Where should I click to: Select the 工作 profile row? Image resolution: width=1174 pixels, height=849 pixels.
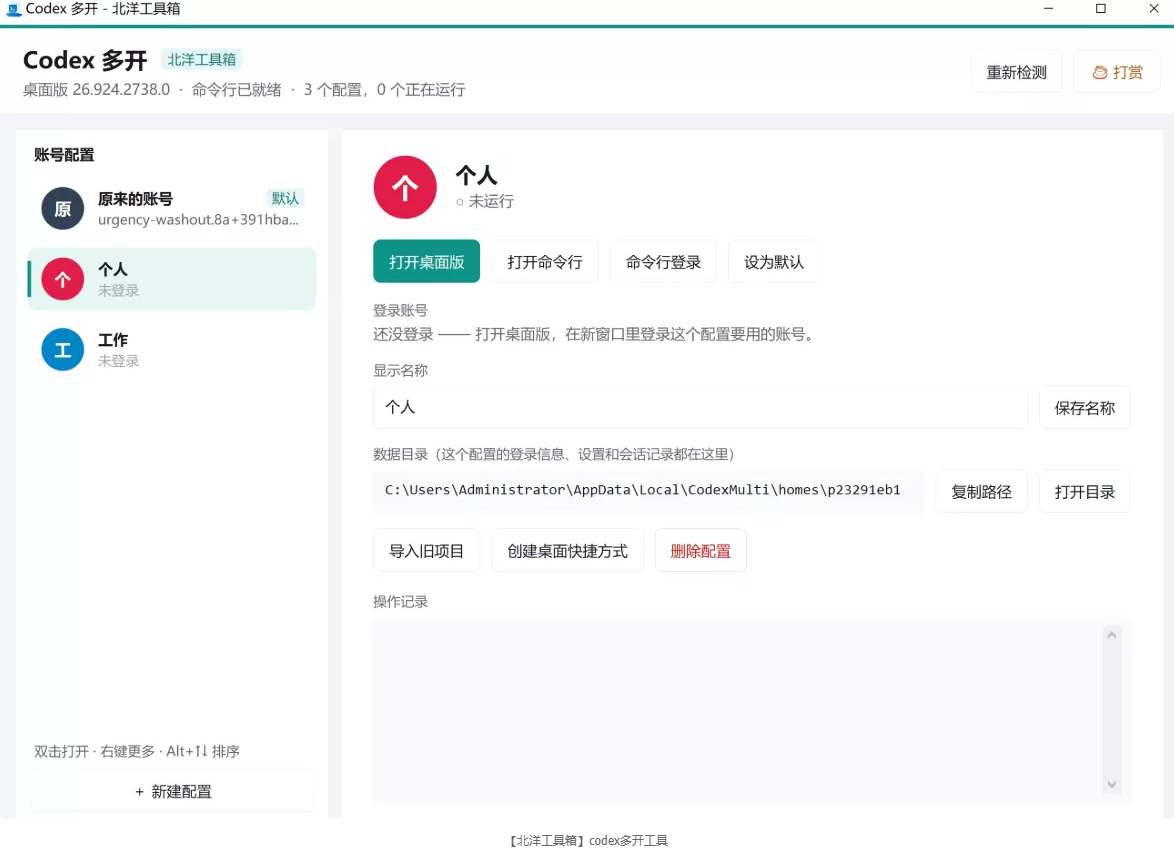tap(171, 350)
